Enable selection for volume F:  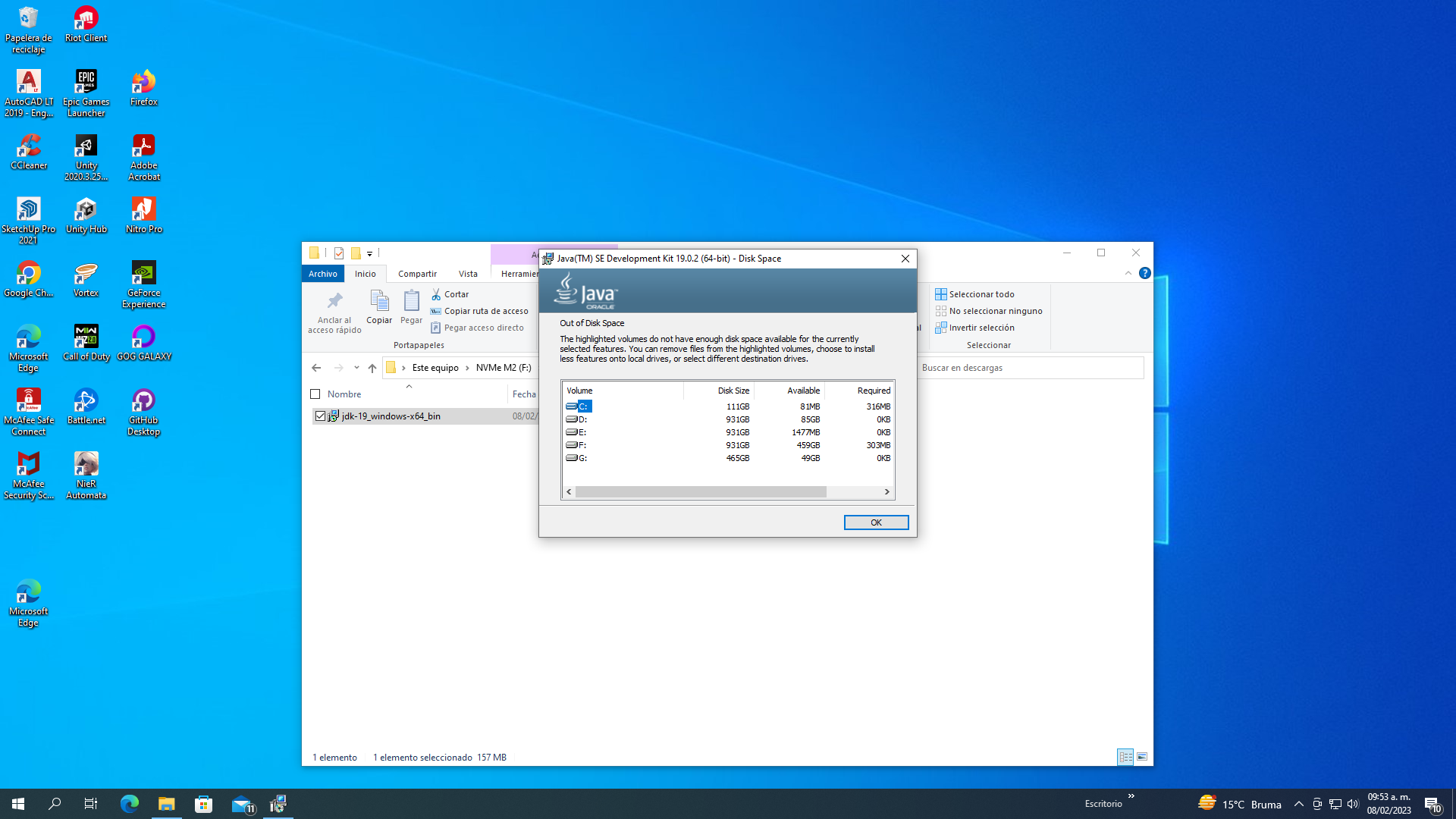click(579, 444)
